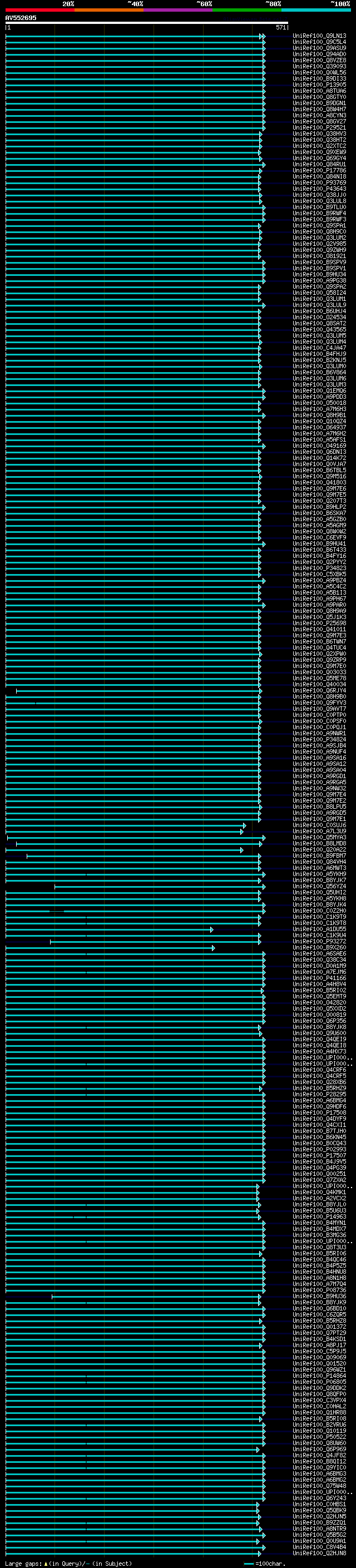Open hit UniRef100_C0Z2H0

(319, 911)
